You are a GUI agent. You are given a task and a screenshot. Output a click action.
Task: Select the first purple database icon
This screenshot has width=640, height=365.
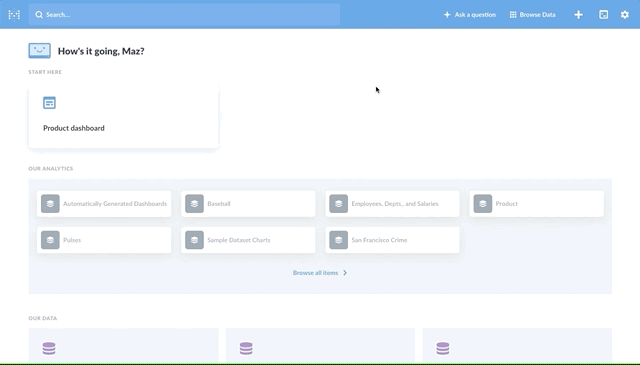click(x=49, y=348)
